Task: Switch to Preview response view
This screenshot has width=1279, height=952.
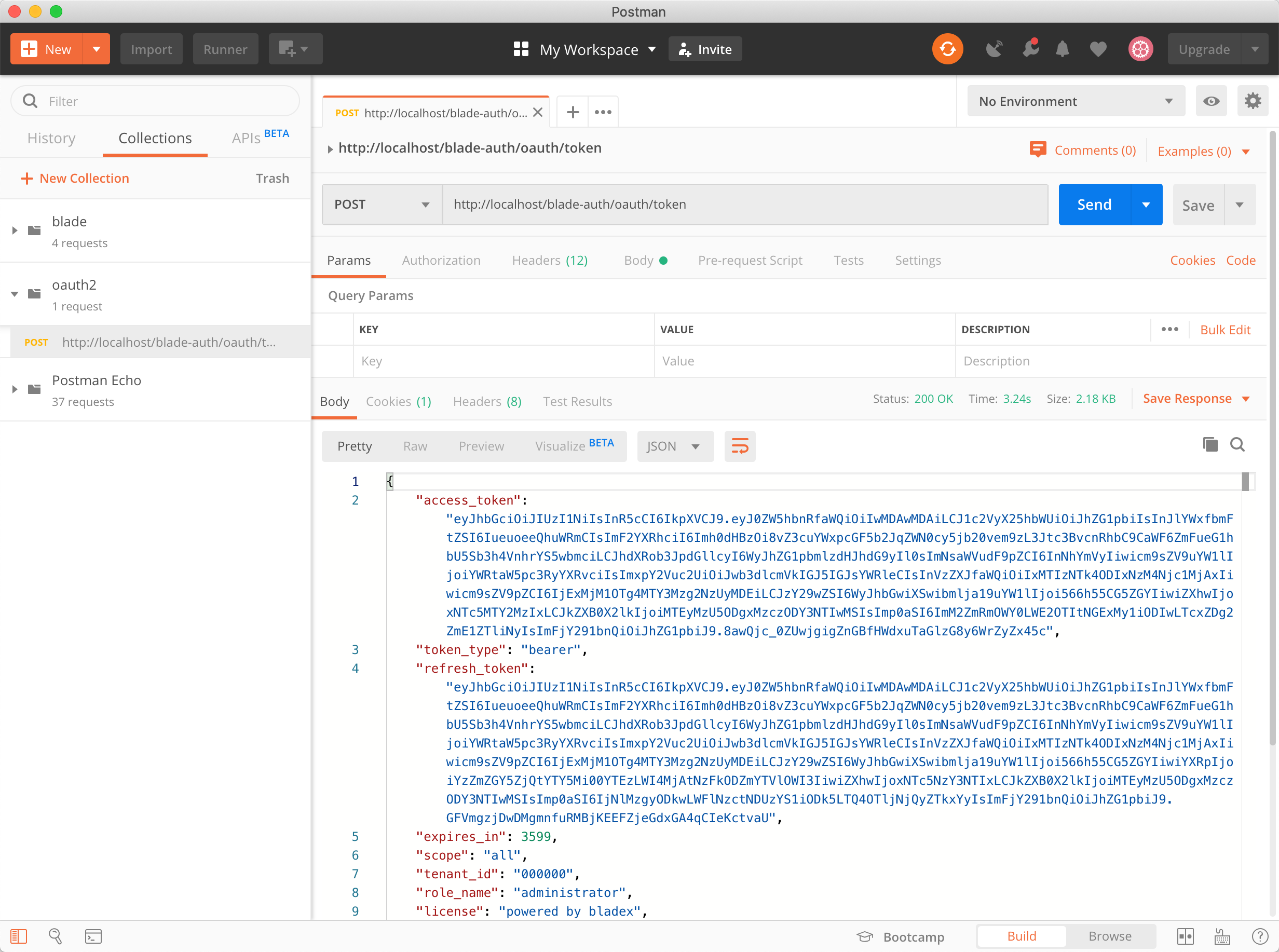Action: tap(481, 446)
